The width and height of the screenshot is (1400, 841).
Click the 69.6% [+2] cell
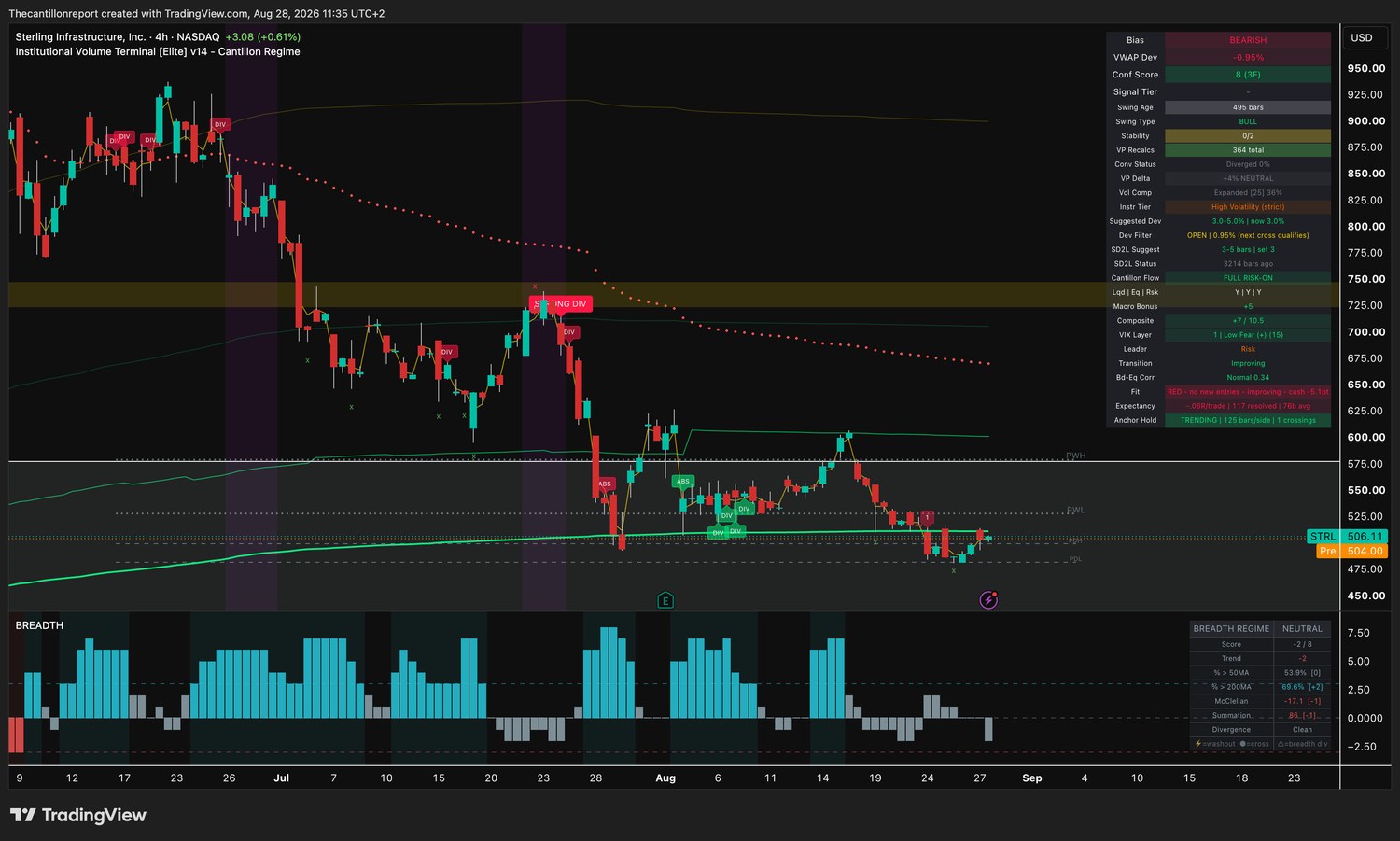[x=1302, y=687]
